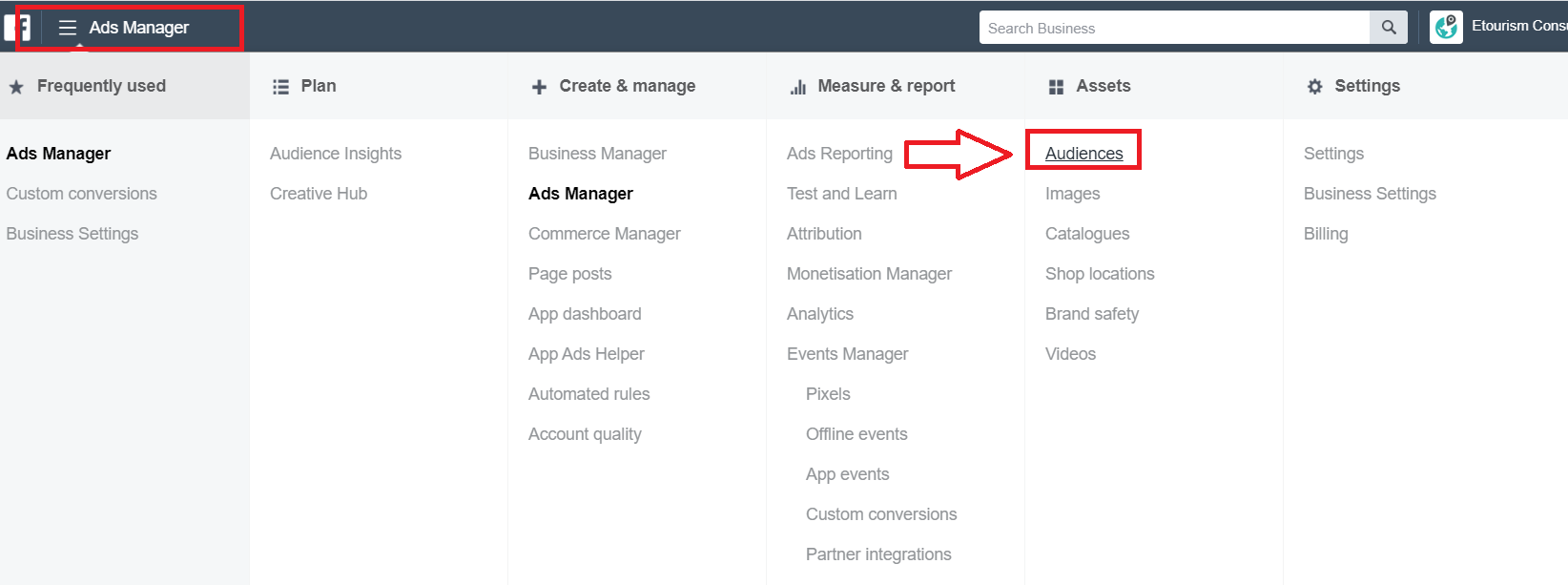Open Business Settings in Settings column
1568x585 pixels.
[1370, 194]
